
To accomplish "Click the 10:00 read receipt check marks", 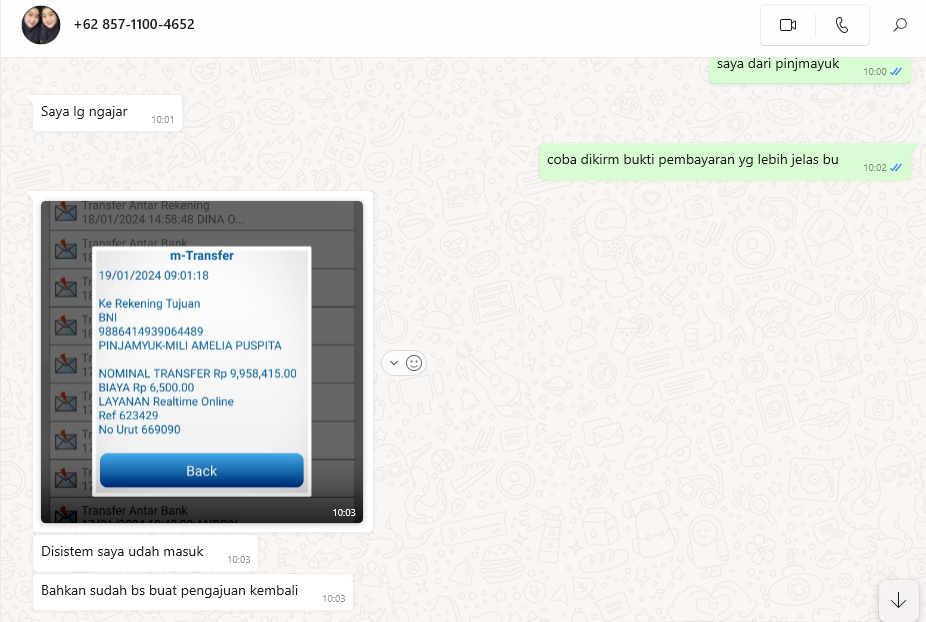I will (896, 71).
